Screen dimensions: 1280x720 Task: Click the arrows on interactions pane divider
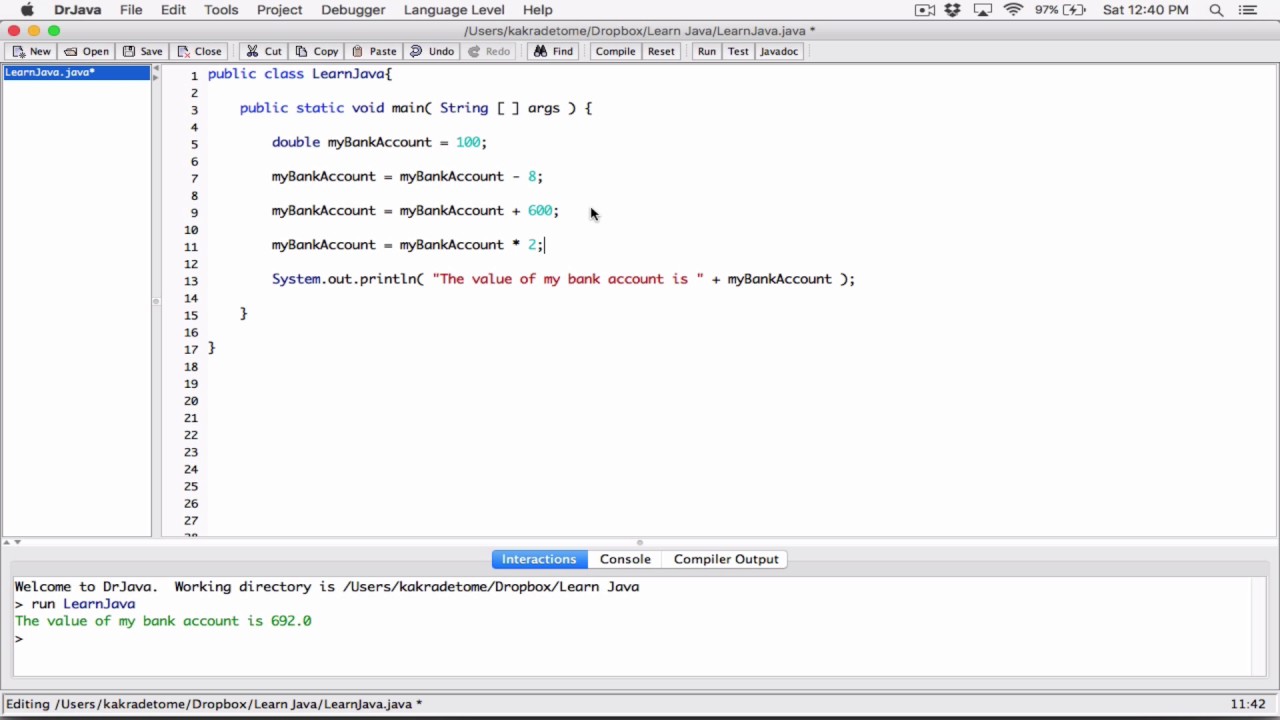[13, 543]
